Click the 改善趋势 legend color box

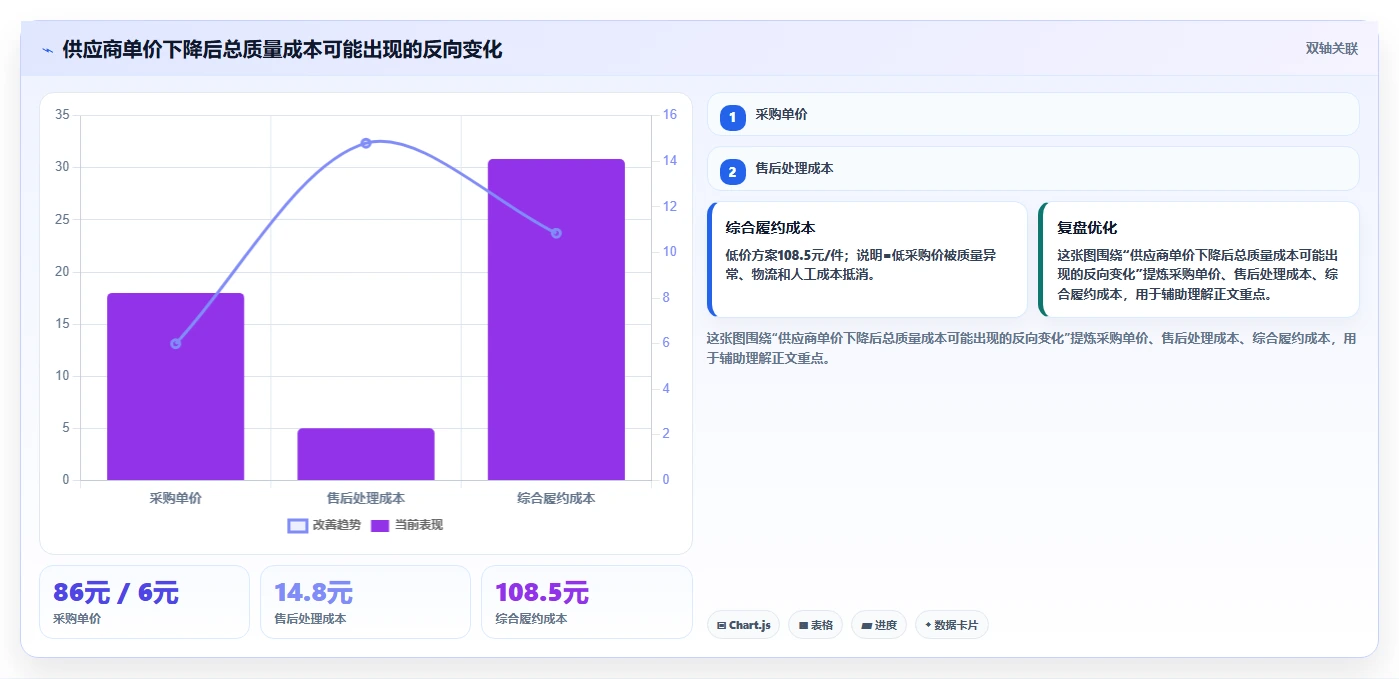coord(297,525)
